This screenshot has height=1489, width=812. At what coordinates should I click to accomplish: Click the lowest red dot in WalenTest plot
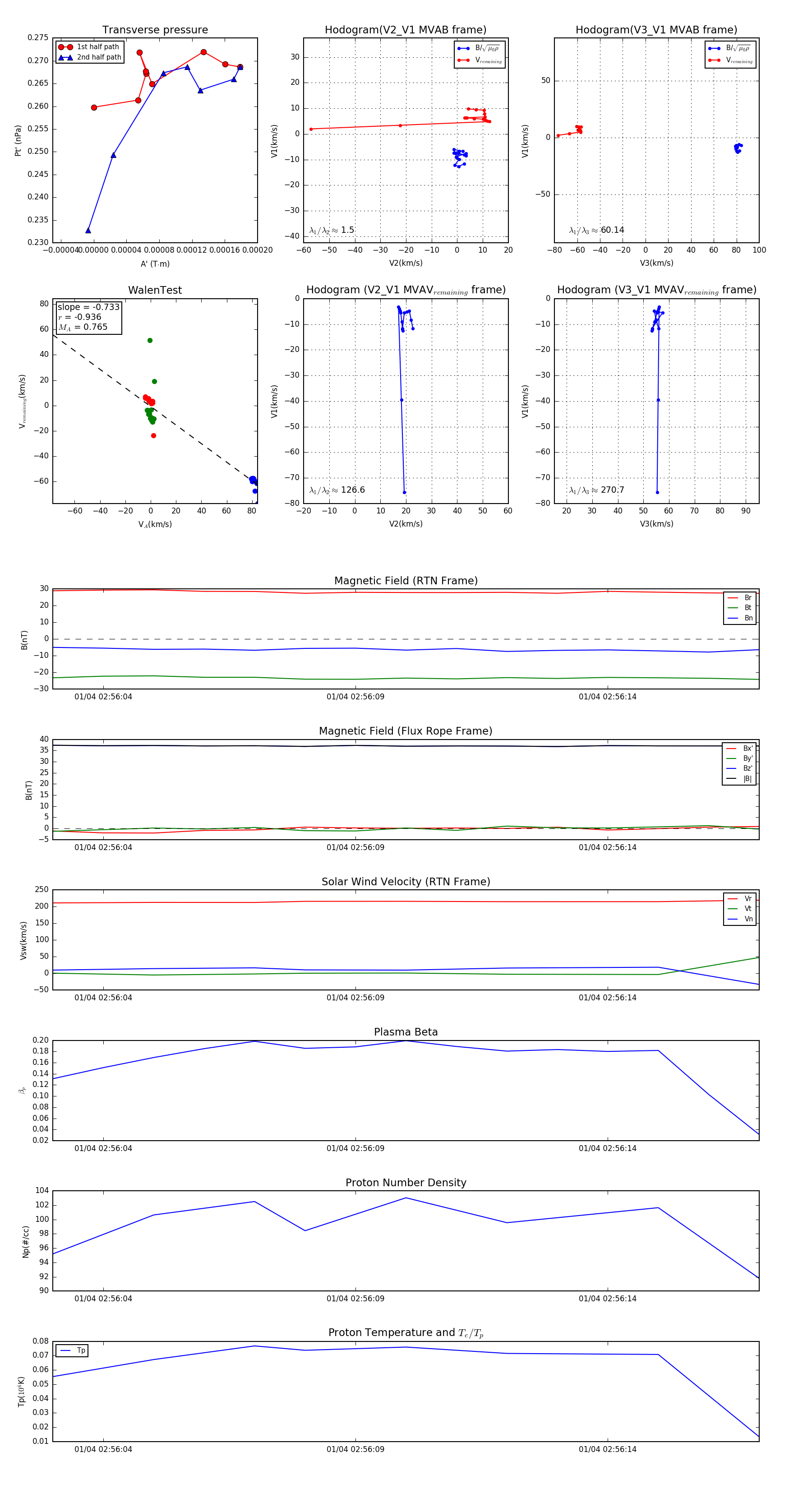(x=153, y=436)
